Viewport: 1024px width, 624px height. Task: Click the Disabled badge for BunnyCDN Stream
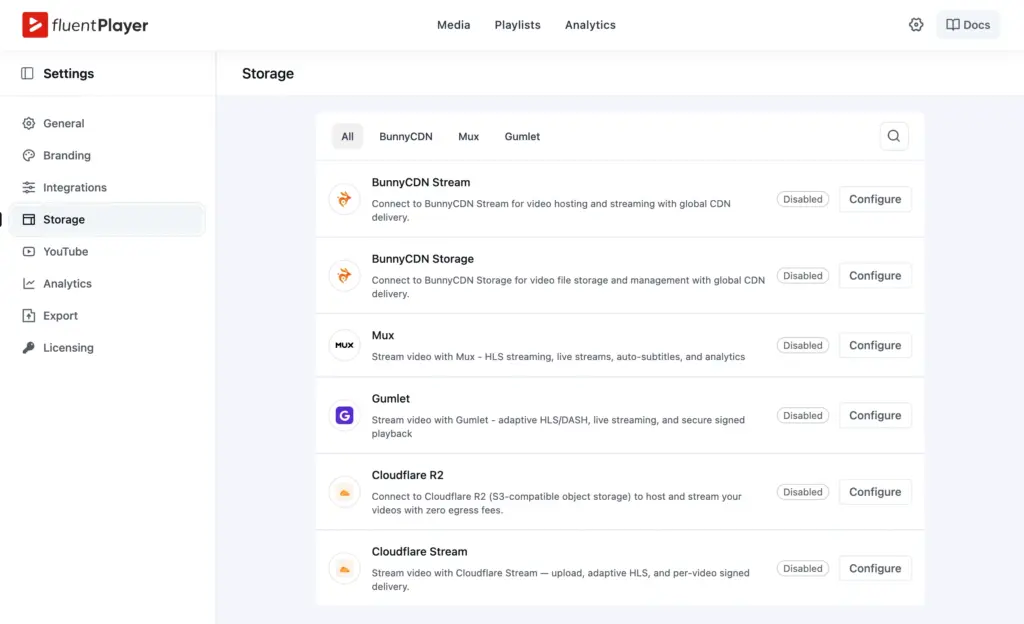803,199
